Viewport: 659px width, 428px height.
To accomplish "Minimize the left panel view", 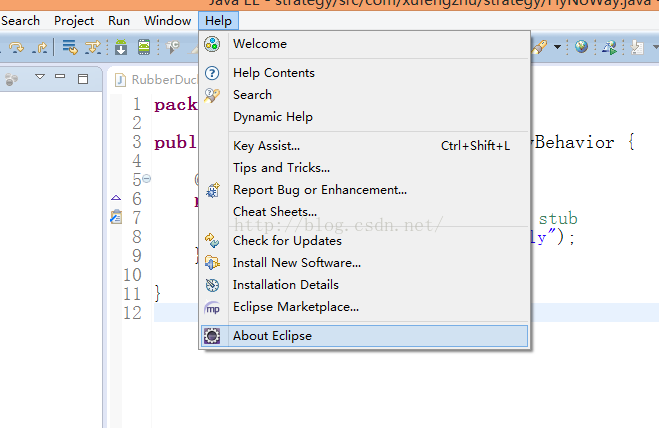I will pyautogui.click(x=60, y=77).
